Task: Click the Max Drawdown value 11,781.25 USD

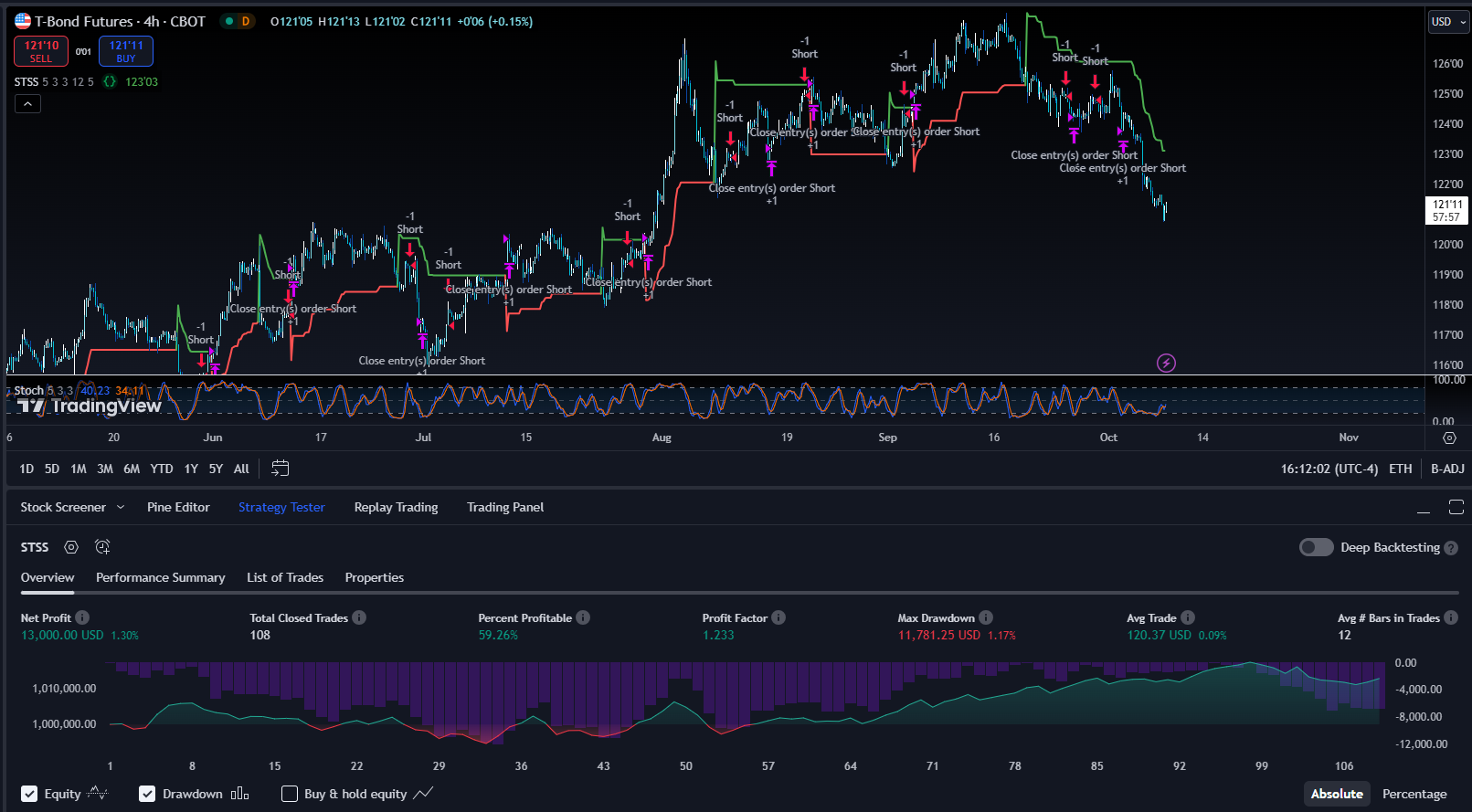Action: point(938,635)
